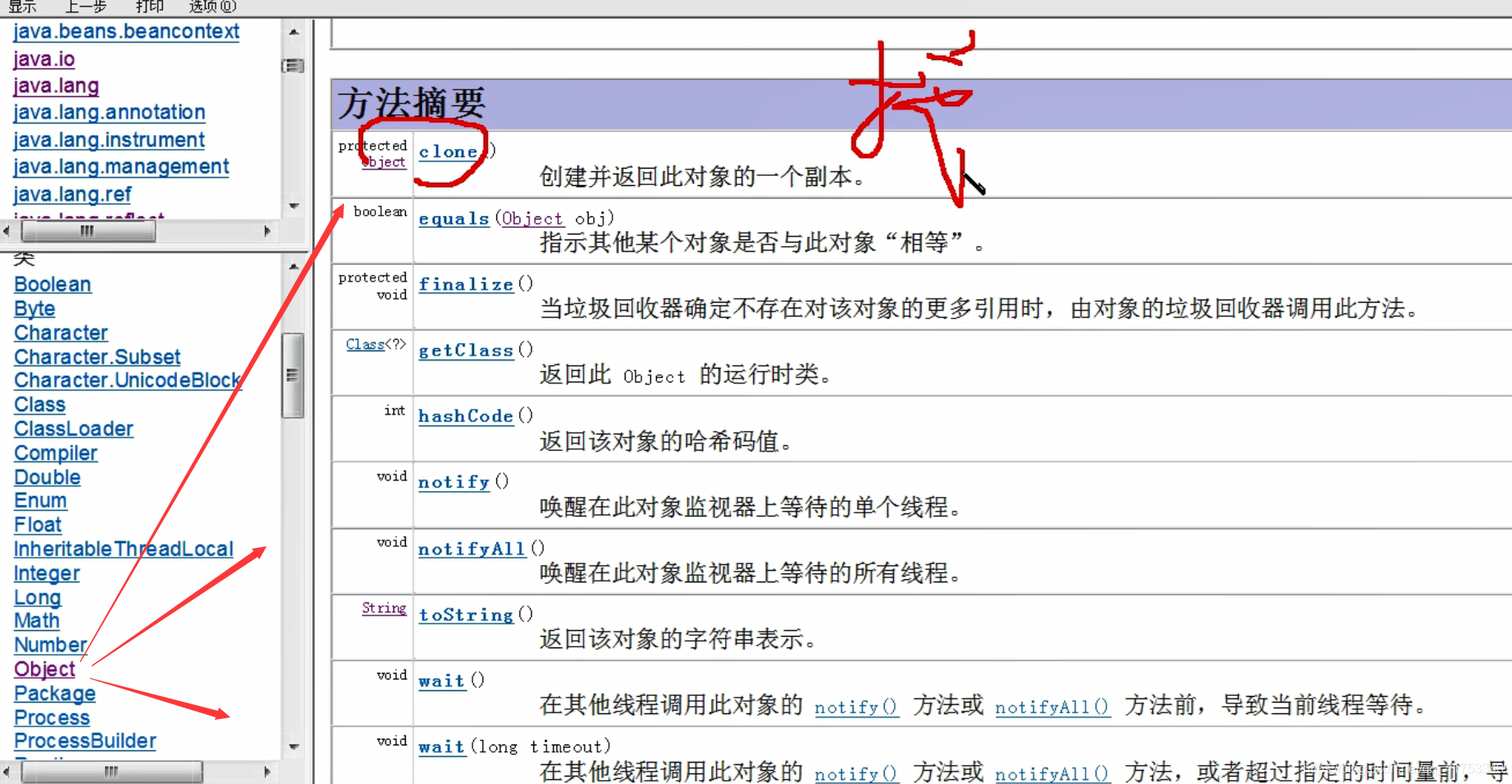The image size is (1512, 784).
Task: Follow notify() link in wait(long timeout) description
Action: 856,773
